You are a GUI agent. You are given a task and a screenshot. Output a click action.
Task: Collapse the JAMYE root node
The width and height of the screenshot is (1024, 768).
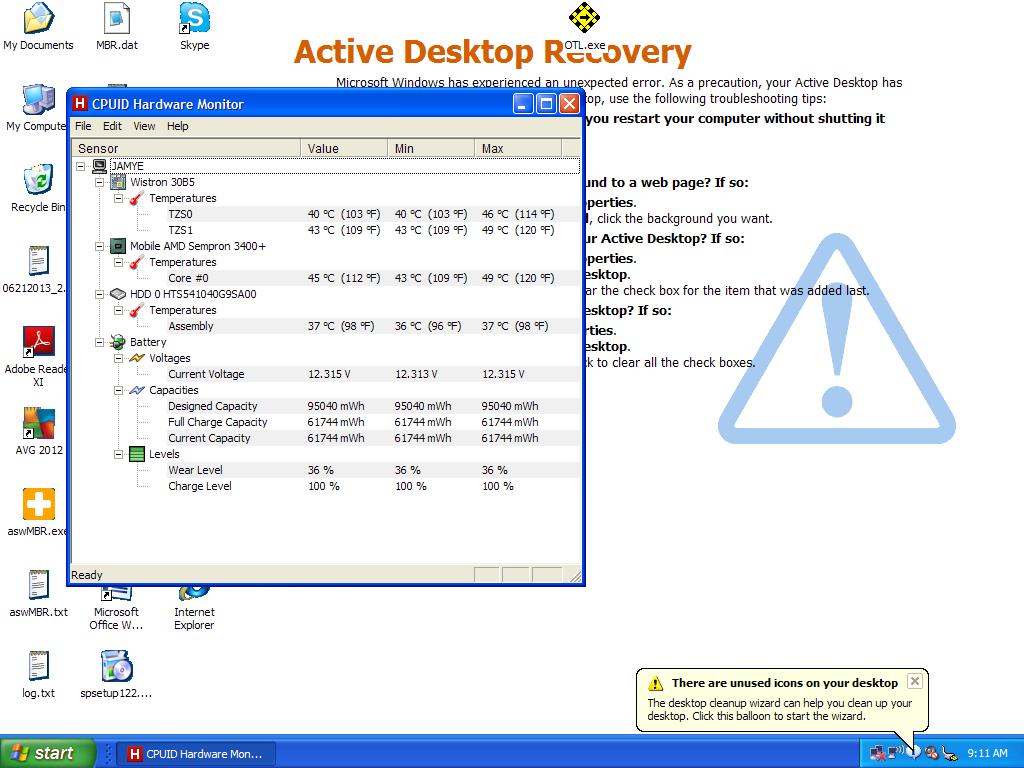click(80, 167)
